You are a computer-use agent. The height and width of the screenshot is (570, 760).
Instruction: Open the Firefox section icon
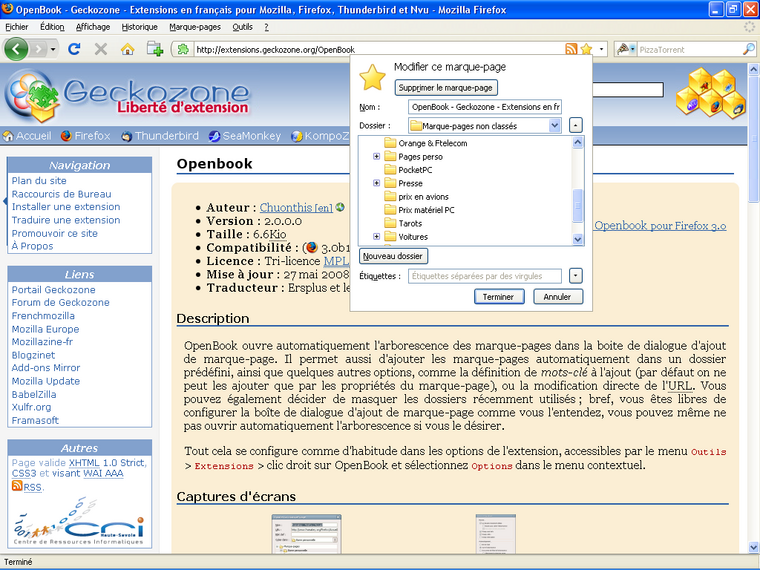[x=66, y=136]
